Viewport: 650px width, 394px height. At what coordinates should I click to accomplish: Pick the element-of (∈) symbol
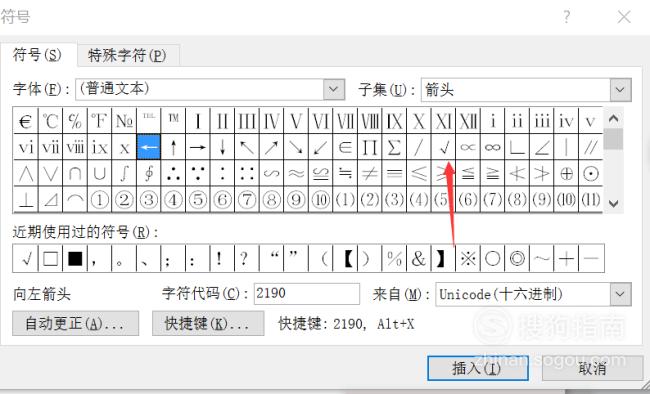point(345,147)
